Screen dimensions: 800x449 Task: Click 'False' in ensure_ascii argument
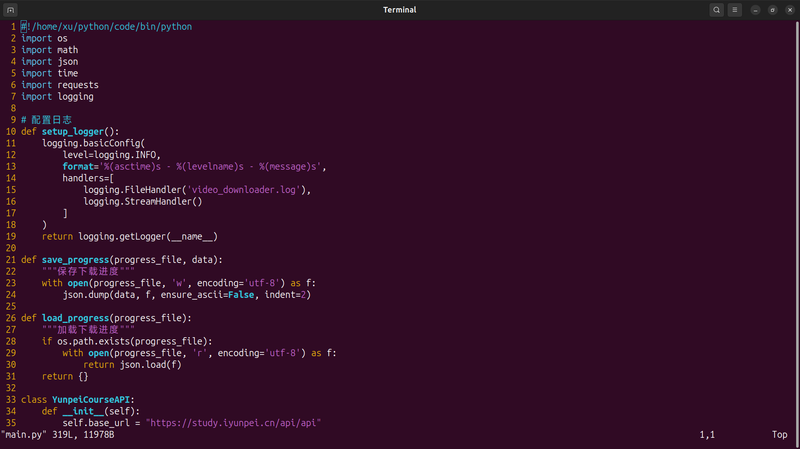pyautogui.click(x=241, y=295)
